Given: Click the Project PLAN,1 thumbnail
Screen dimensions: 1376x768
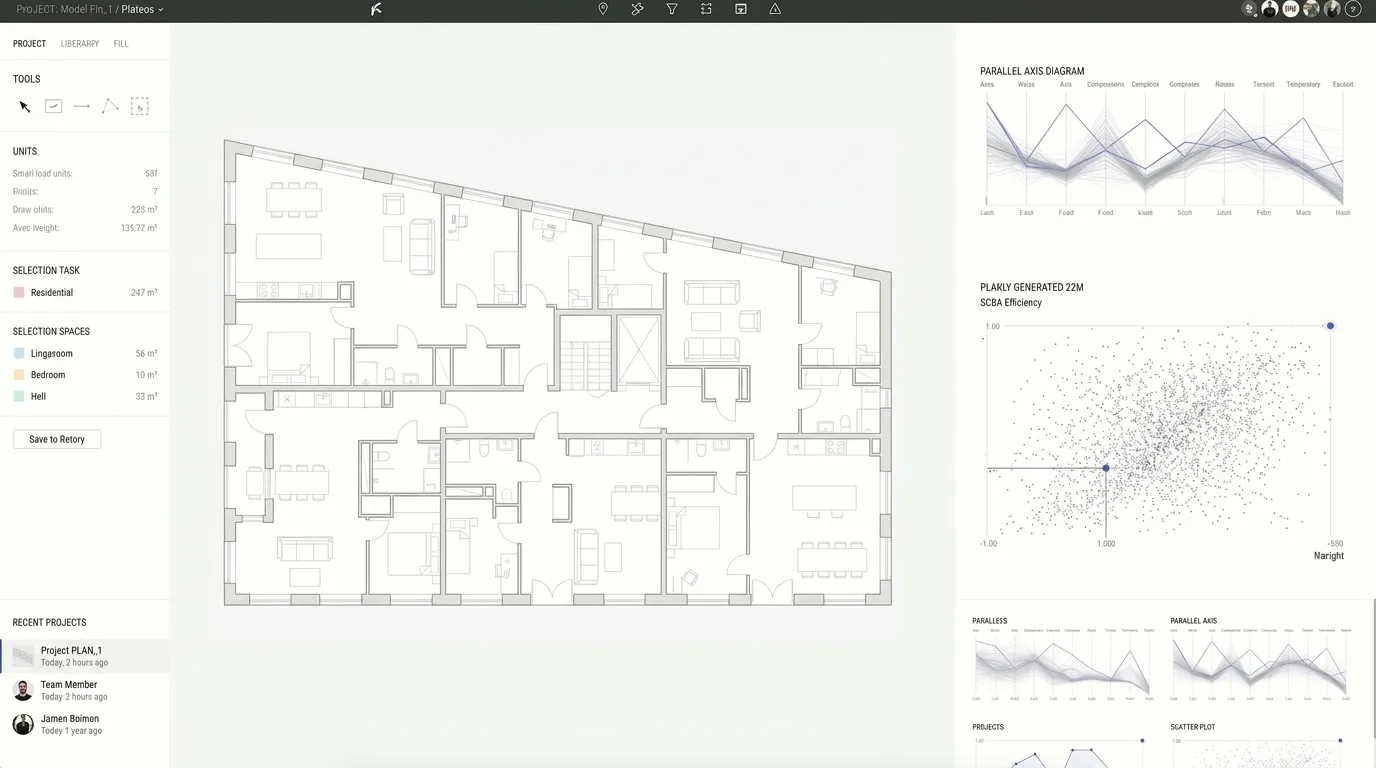Looking at the screenshot, I should pyautogui.click(x=23, y=656).
